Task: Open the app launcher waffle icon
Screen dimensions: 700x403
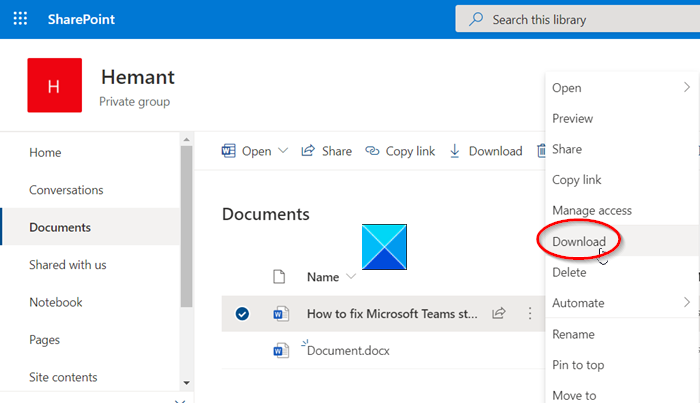Action: [x=20, y=19]
